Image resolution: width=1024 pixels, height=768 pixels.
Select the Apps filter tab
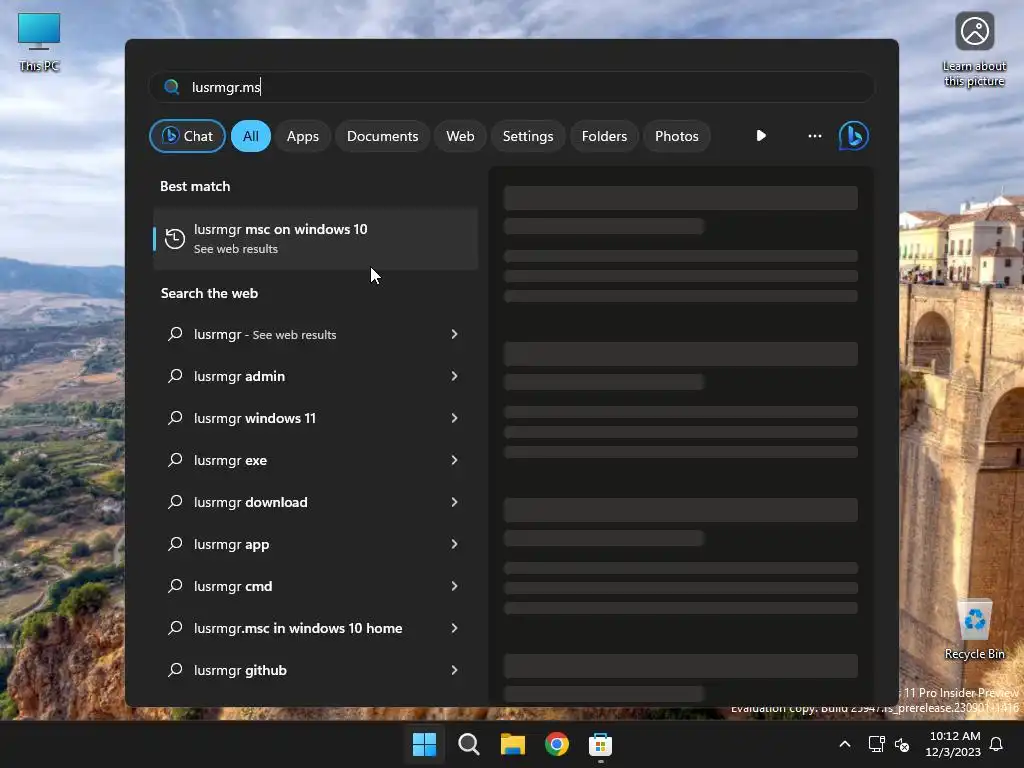[302, 136]
